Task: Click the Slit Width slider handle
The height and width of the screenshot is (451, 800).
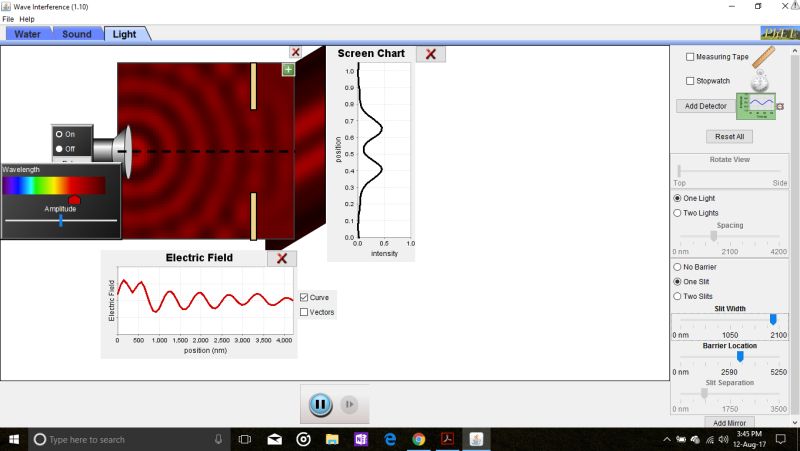Action: coord(773,319)
